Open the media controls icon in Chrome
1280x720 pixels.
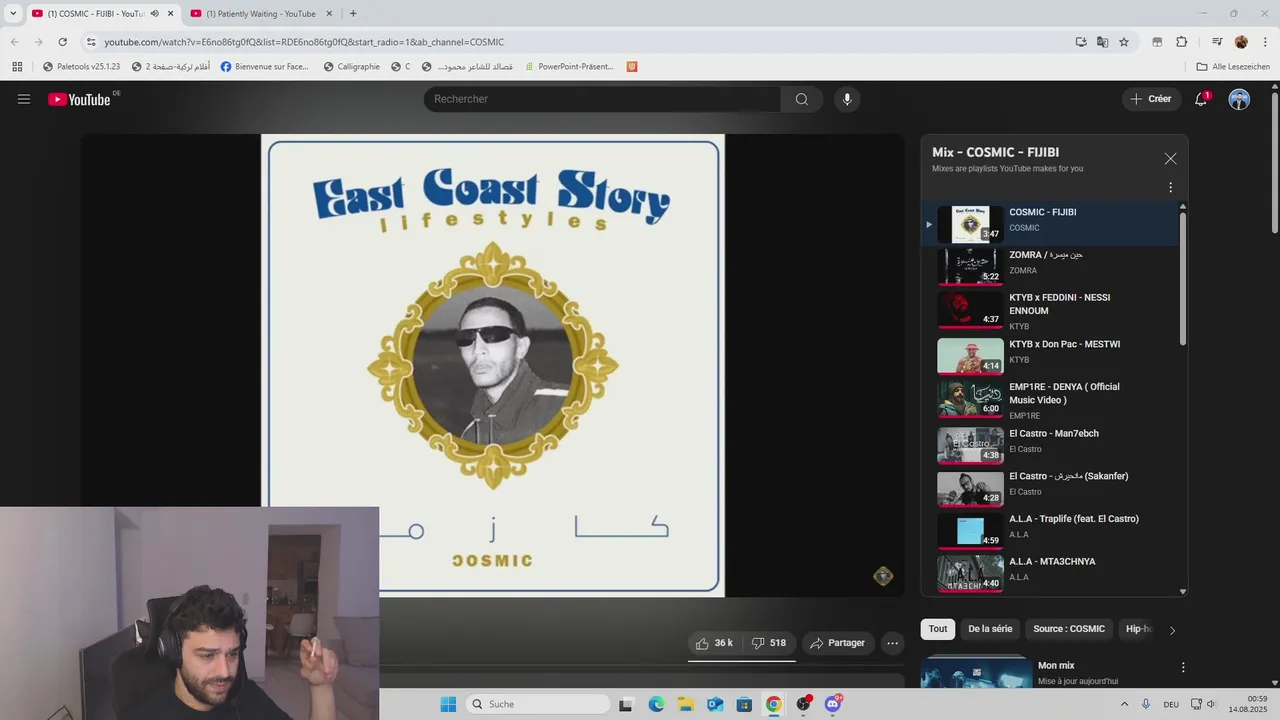click(1217, 42)
